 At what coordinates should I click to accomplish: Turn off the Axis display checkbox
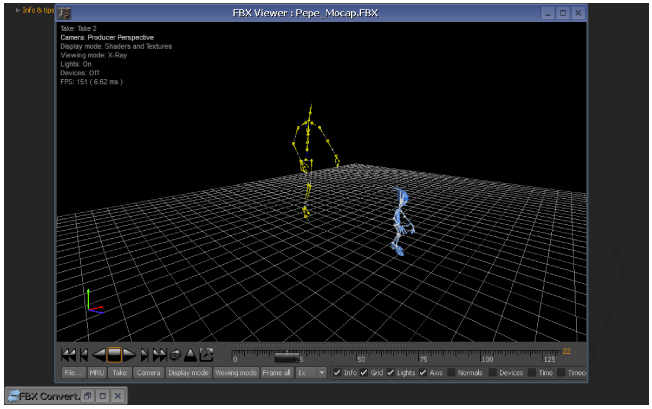point(423,372)
